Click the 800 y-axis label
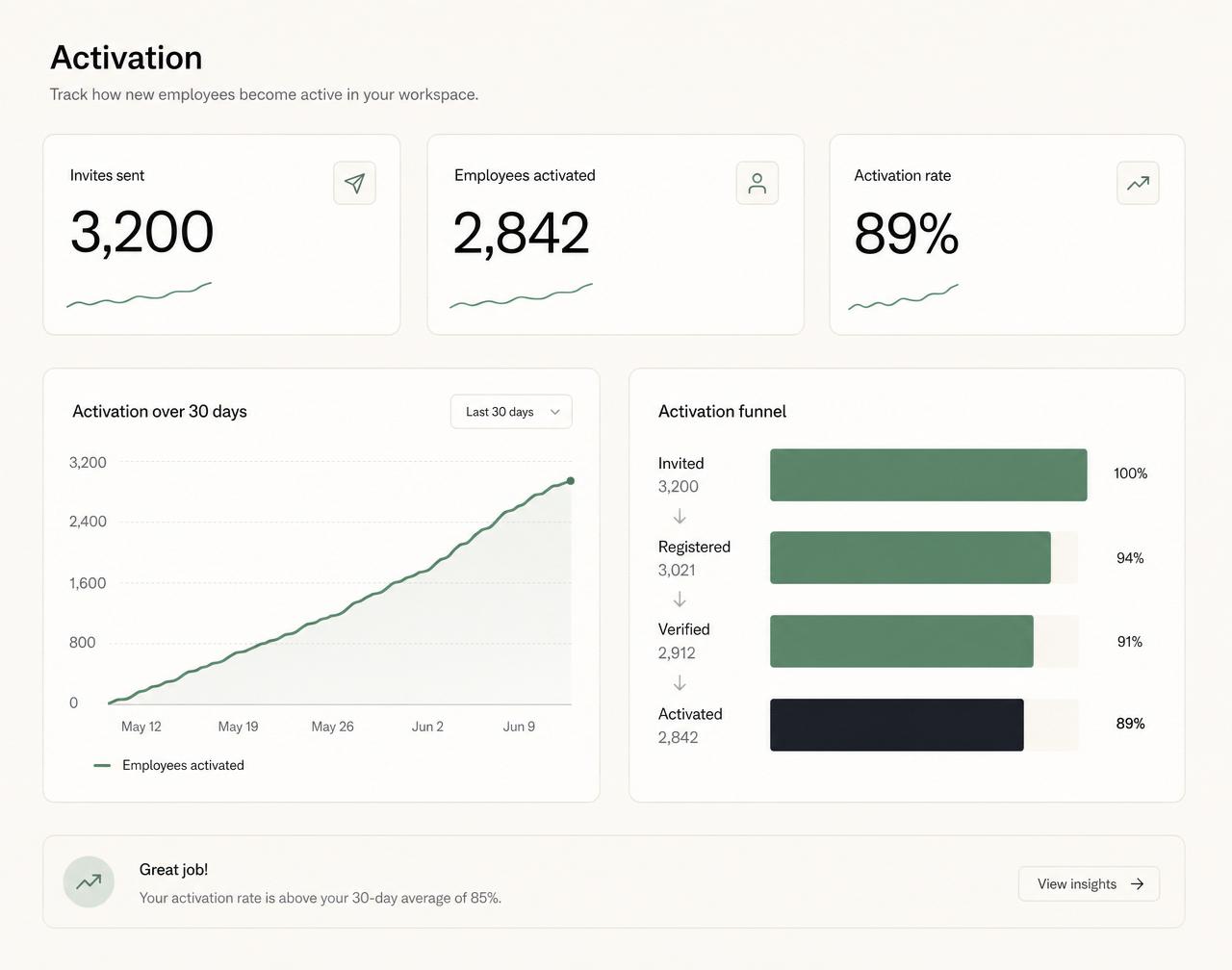 point(82,643)
